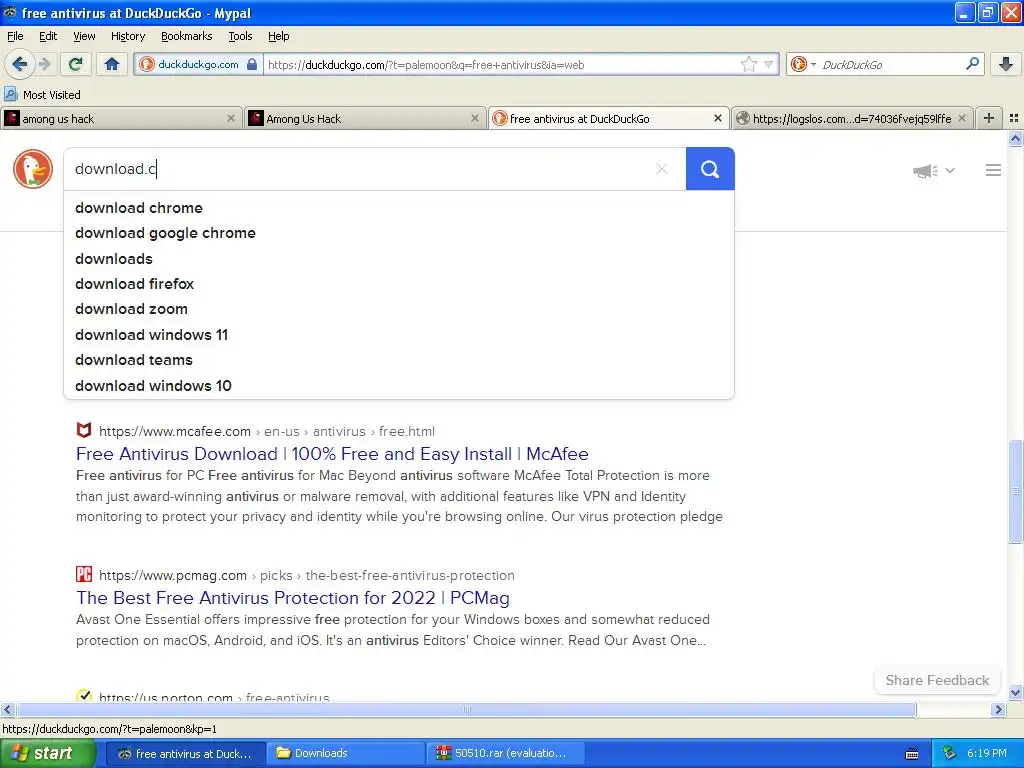Choose suggestion 'download google chrome'

click(x=399, y=233)
